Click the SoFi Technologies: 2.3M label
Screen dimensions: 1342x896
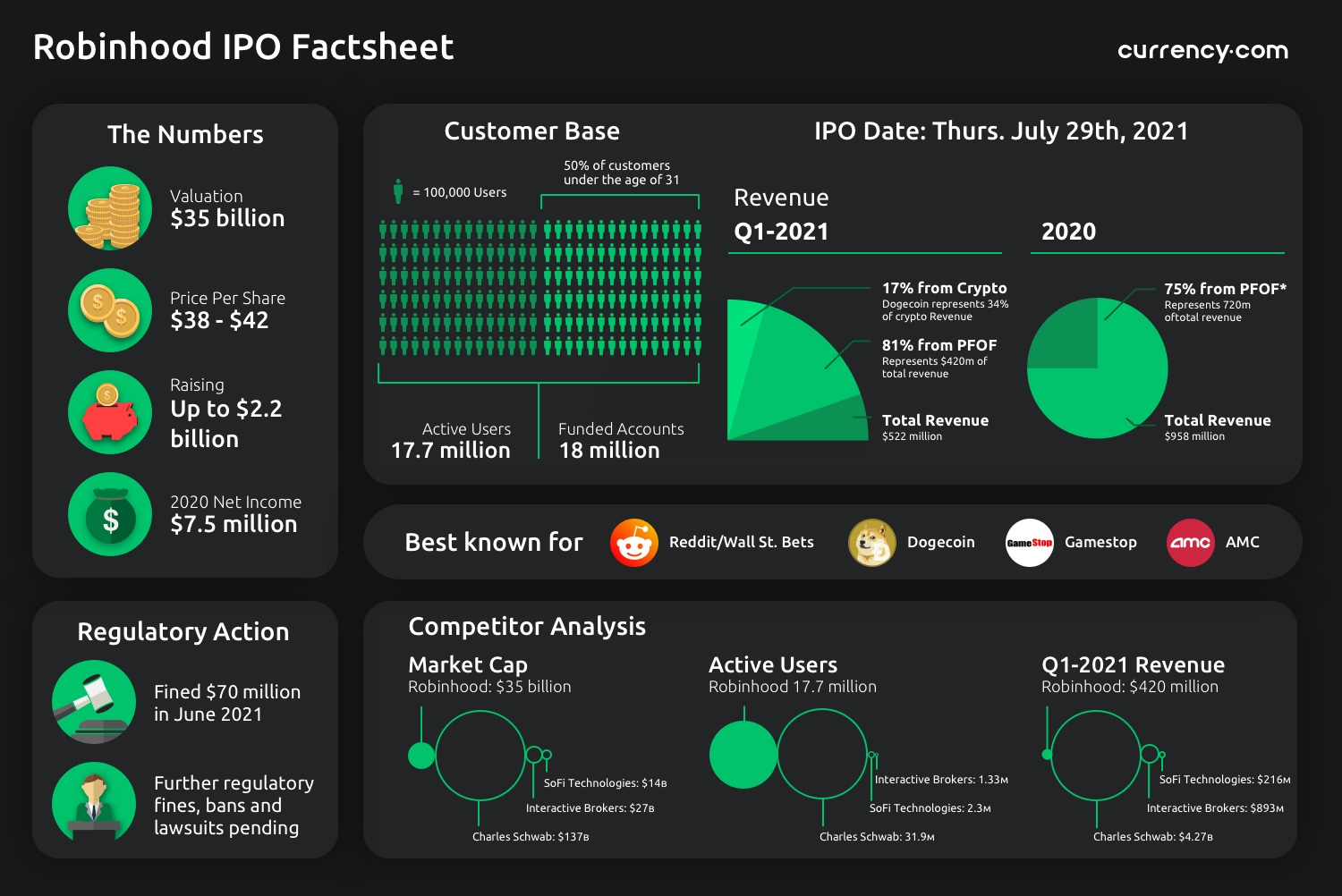coord(930,808)
